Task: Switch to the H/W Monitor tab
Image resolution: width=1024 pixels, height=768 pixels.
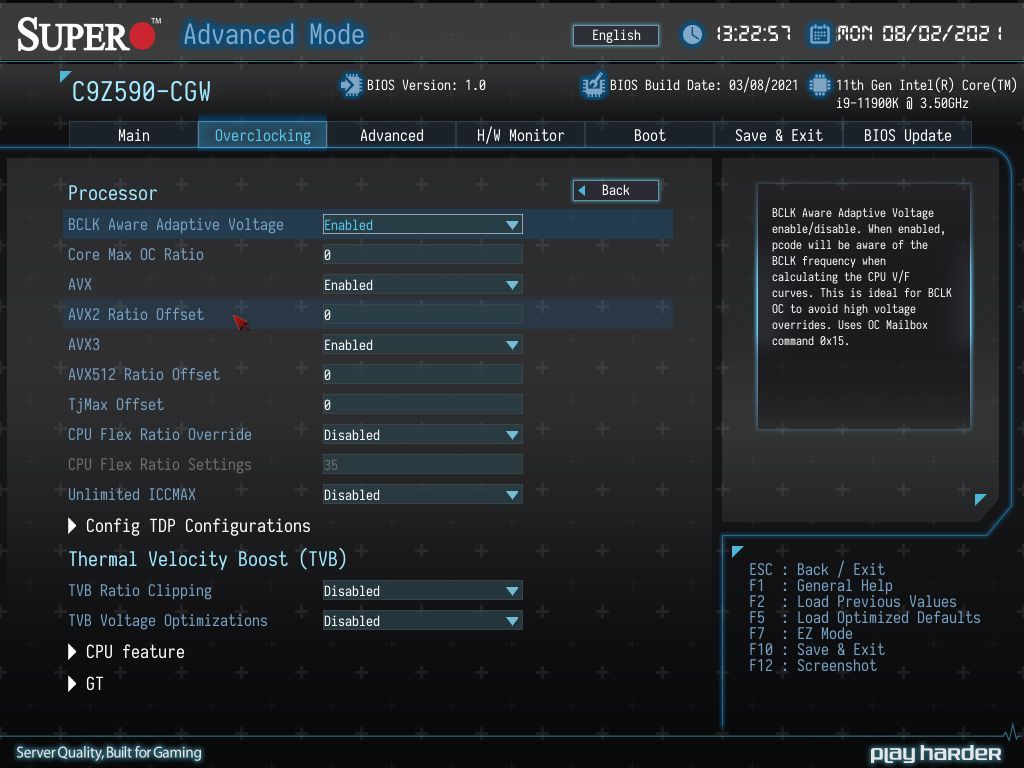Action: tap(520, 135)
